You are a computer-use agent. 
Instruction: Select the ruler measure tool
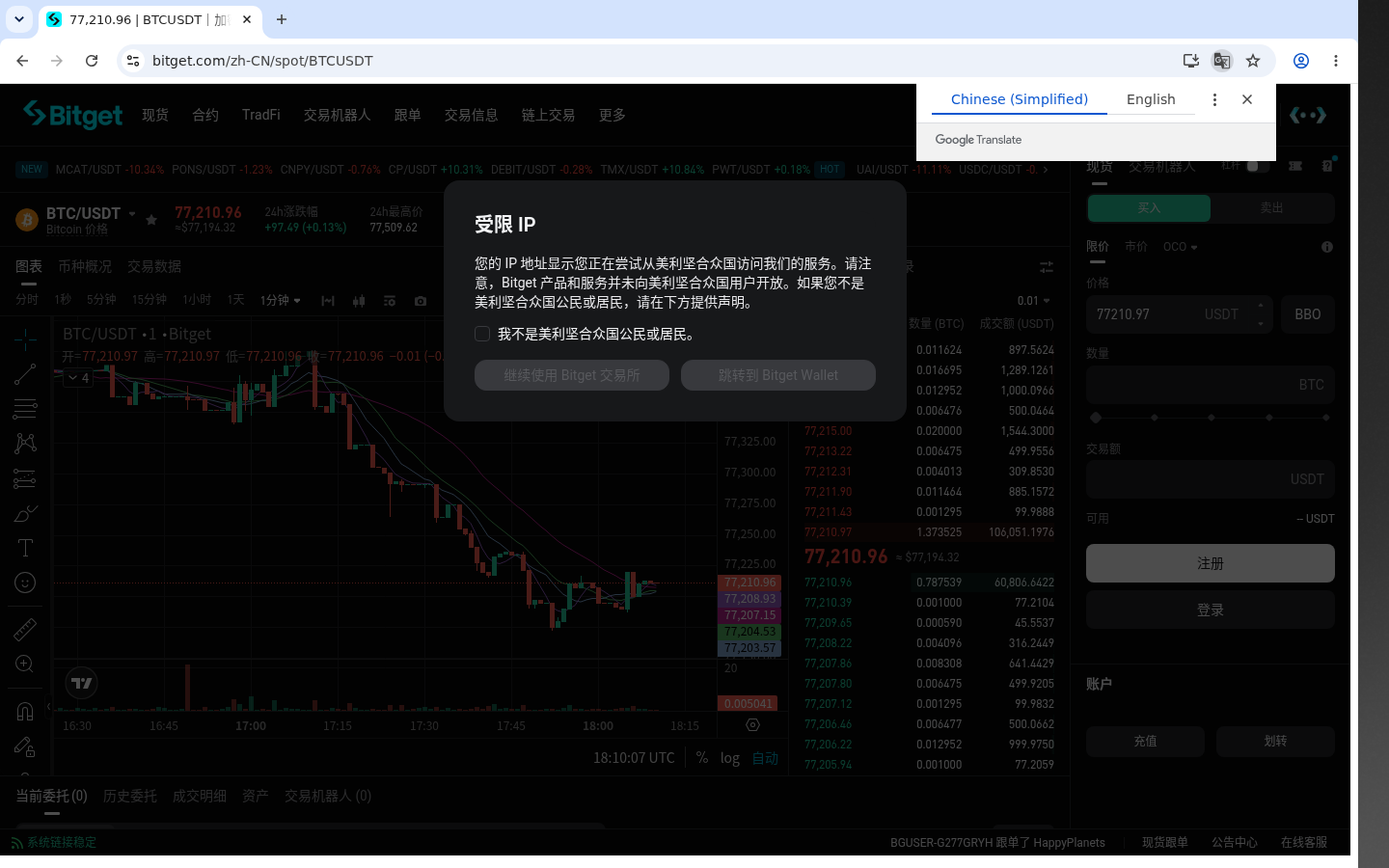pos(25,630)
